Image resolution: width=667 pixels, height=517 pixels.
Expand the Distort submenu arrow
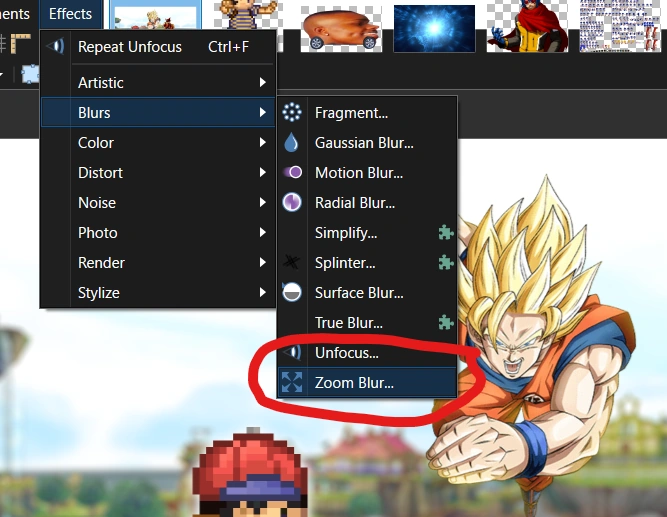coord(262,172)
